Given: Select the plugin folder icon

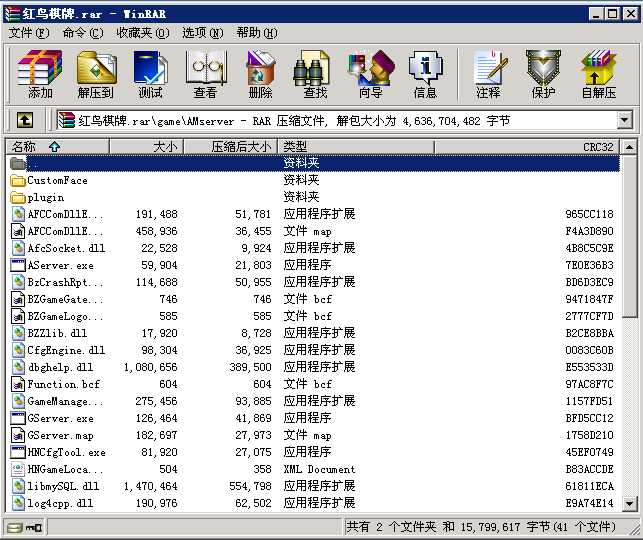Looking at the screenshot, I should pos(18,198).
